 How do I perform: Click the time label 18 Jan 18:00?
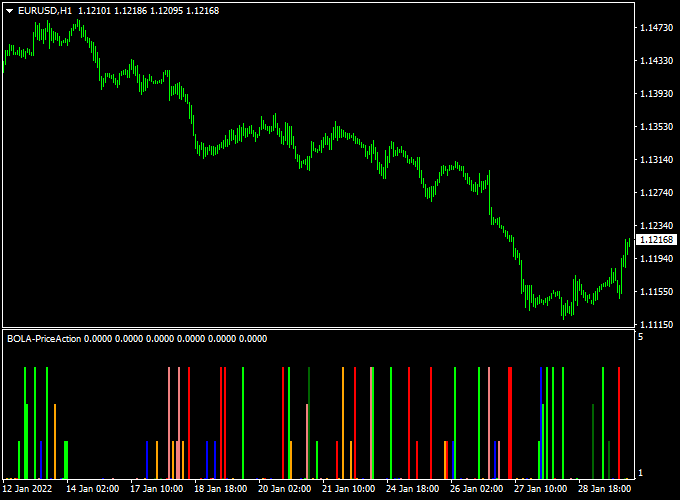(x=220, y=489)
